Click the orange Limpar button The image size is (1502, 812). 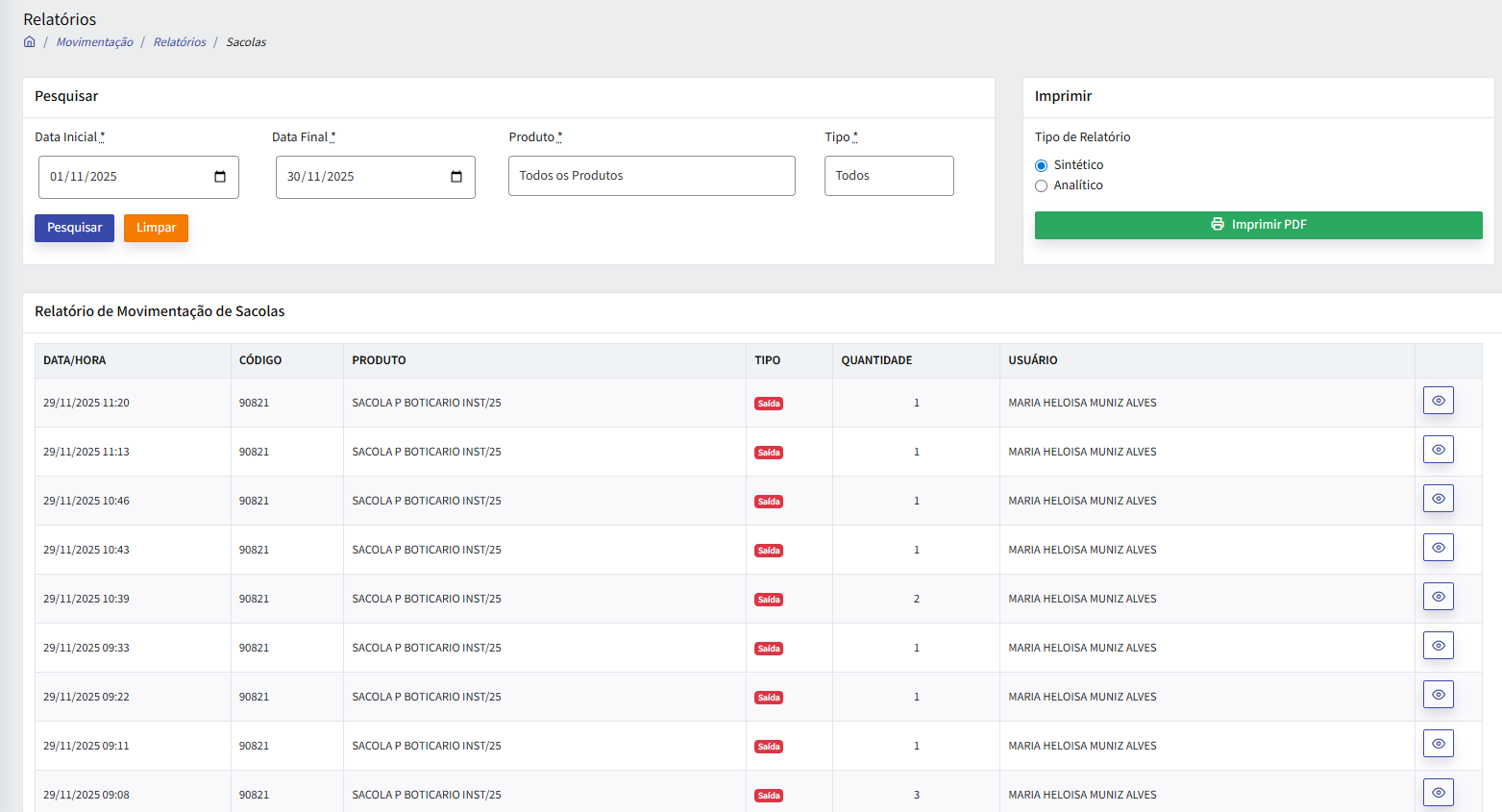pos(156,228)
